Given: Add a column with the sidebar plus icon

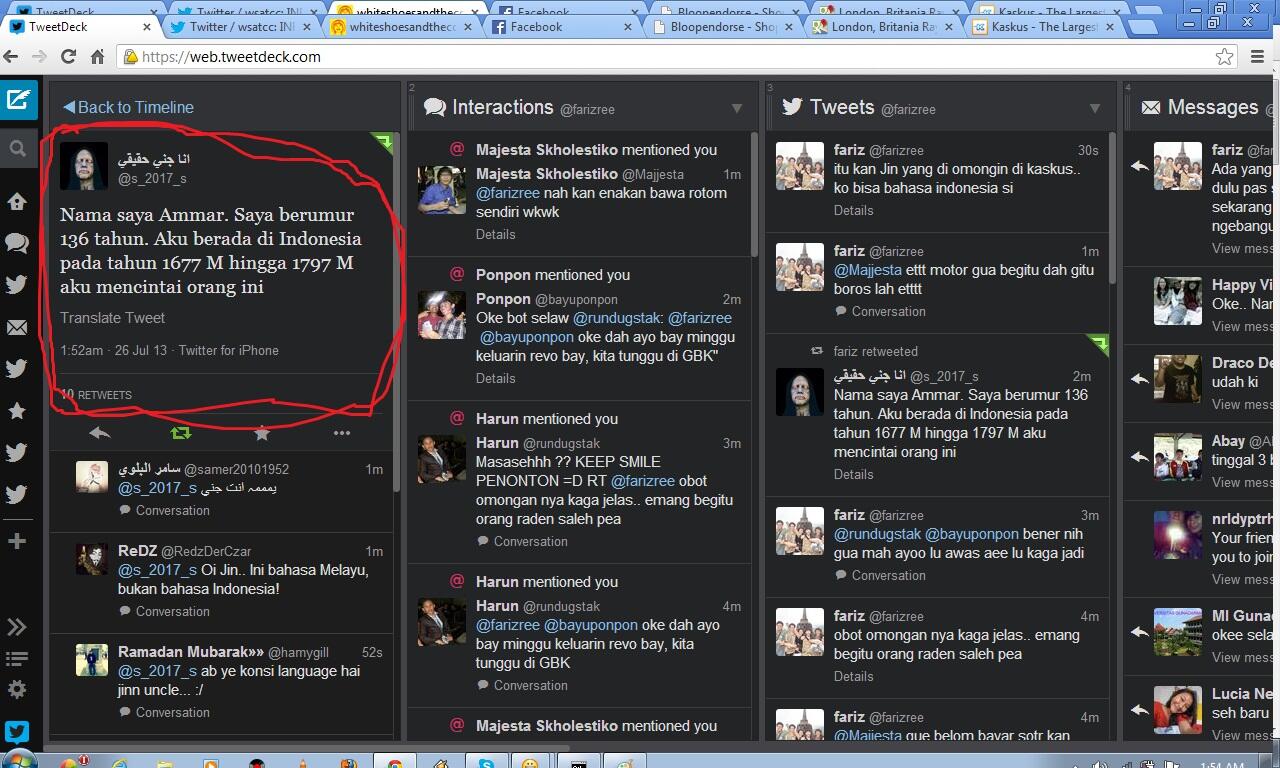Looking at the screenshot, I should 16,541.
